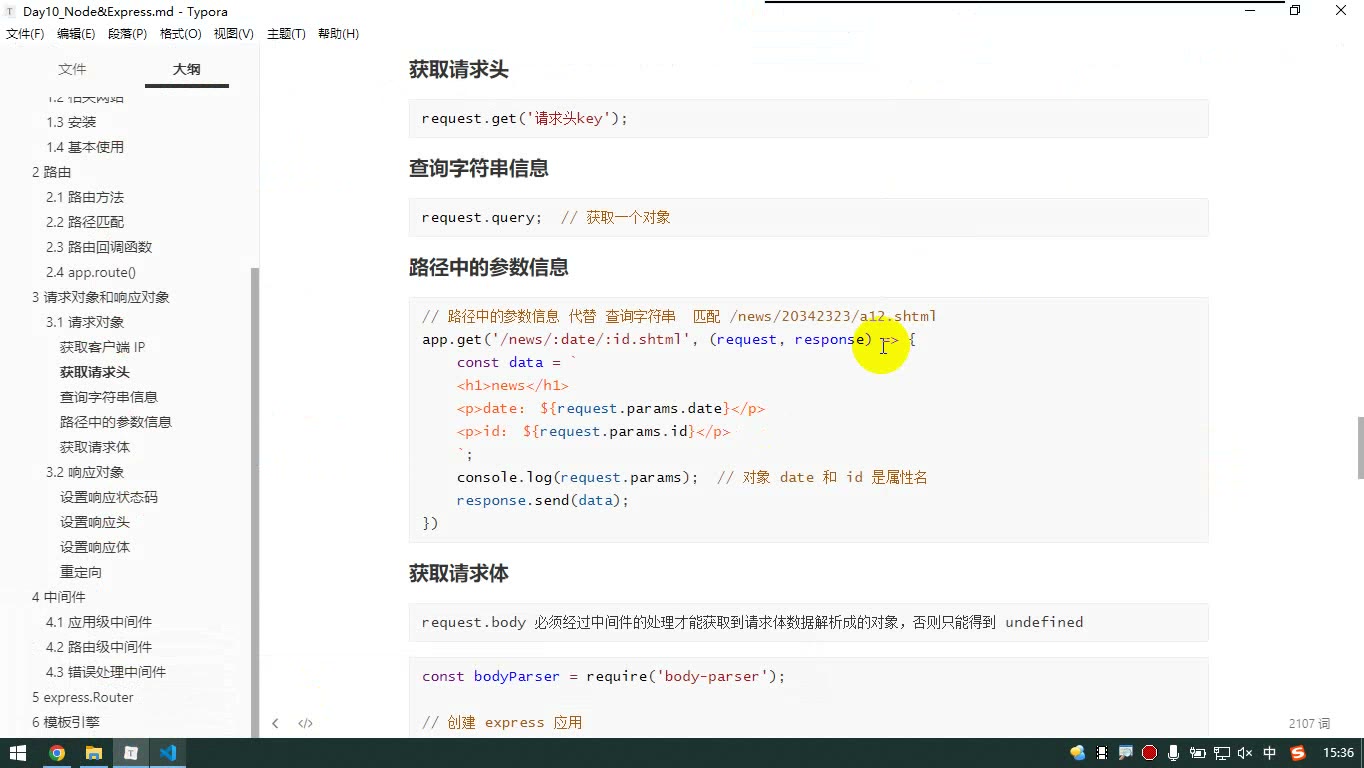Open the network status tray icon

click(1222, 753)
